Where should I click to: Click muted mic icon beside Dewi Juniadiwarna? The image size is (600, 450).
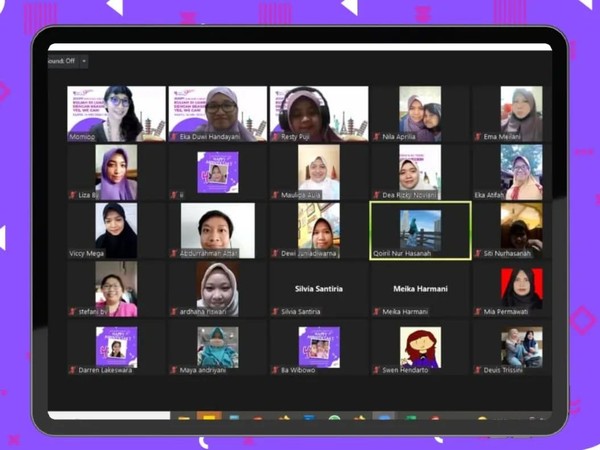275,253
